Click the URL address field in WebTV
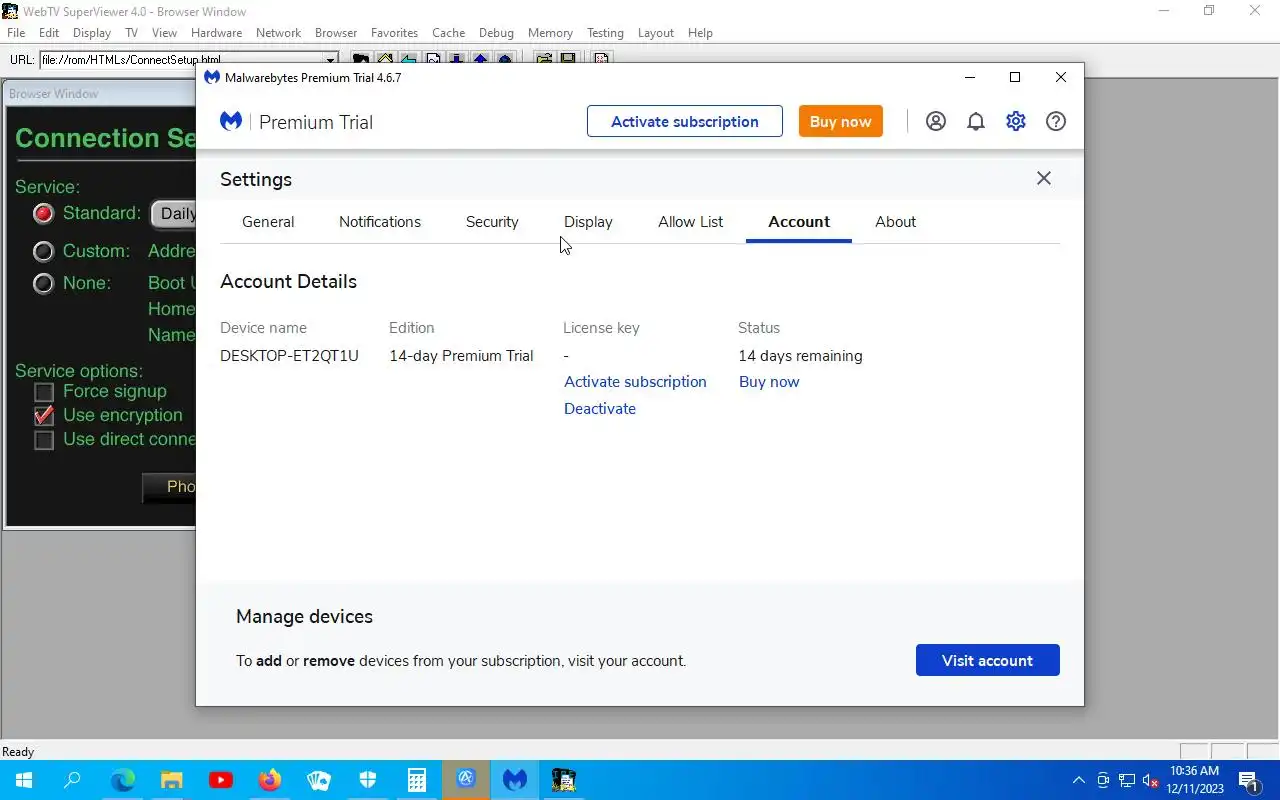Viewport: 1280px width, 800px height. 188,60
